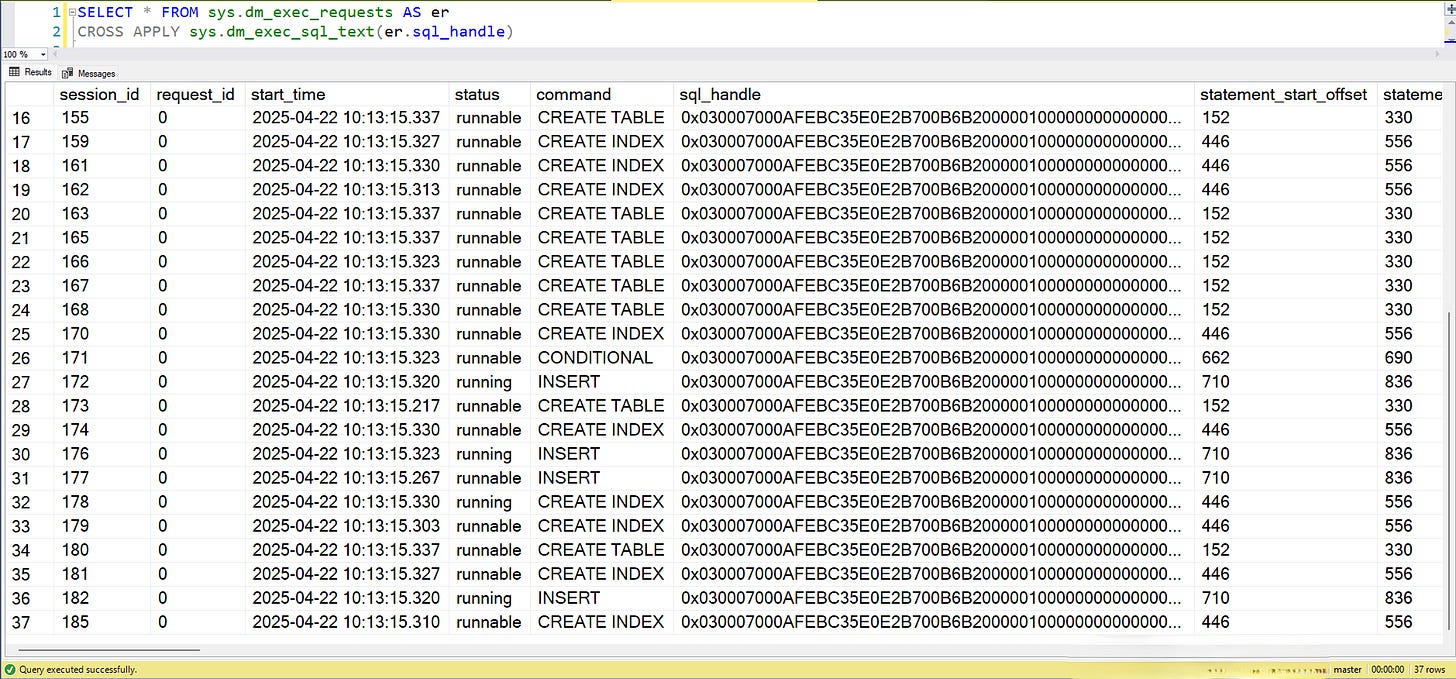Click start_time 10:13:15.313 cell
This screenshot has width=1456, height=679.
[347, 190]
